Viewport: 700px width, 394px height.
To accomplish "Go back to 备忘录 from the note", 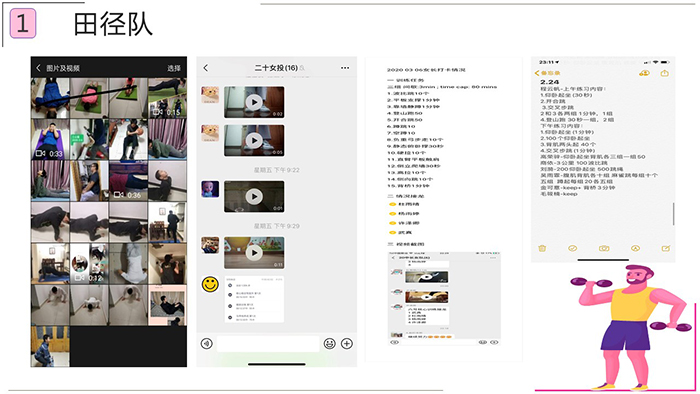I will tap(547, 73).
